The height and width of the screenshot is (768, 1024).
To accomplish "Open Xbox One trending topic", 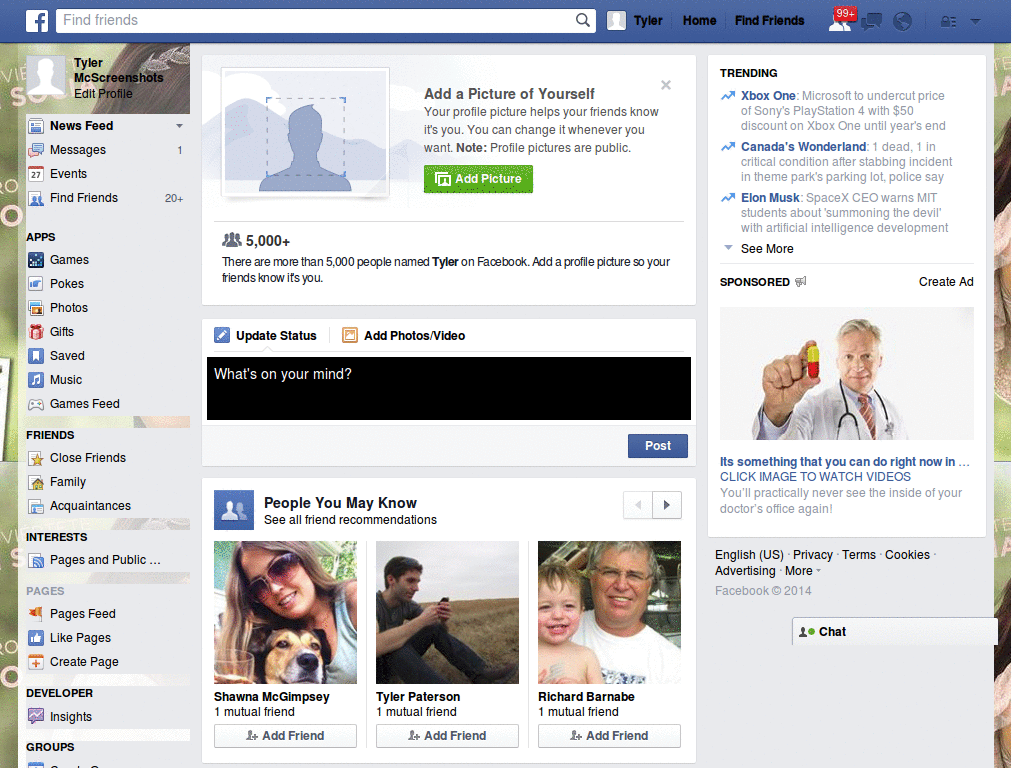I will (768, 96).
